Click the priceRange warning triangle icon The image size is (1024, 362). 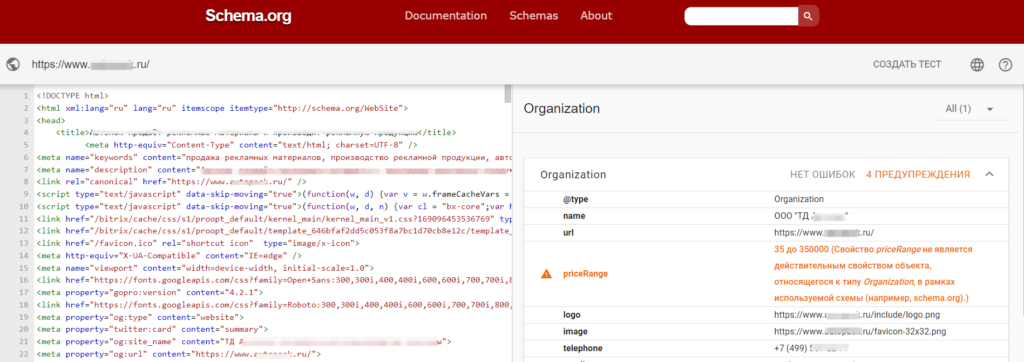546,274
